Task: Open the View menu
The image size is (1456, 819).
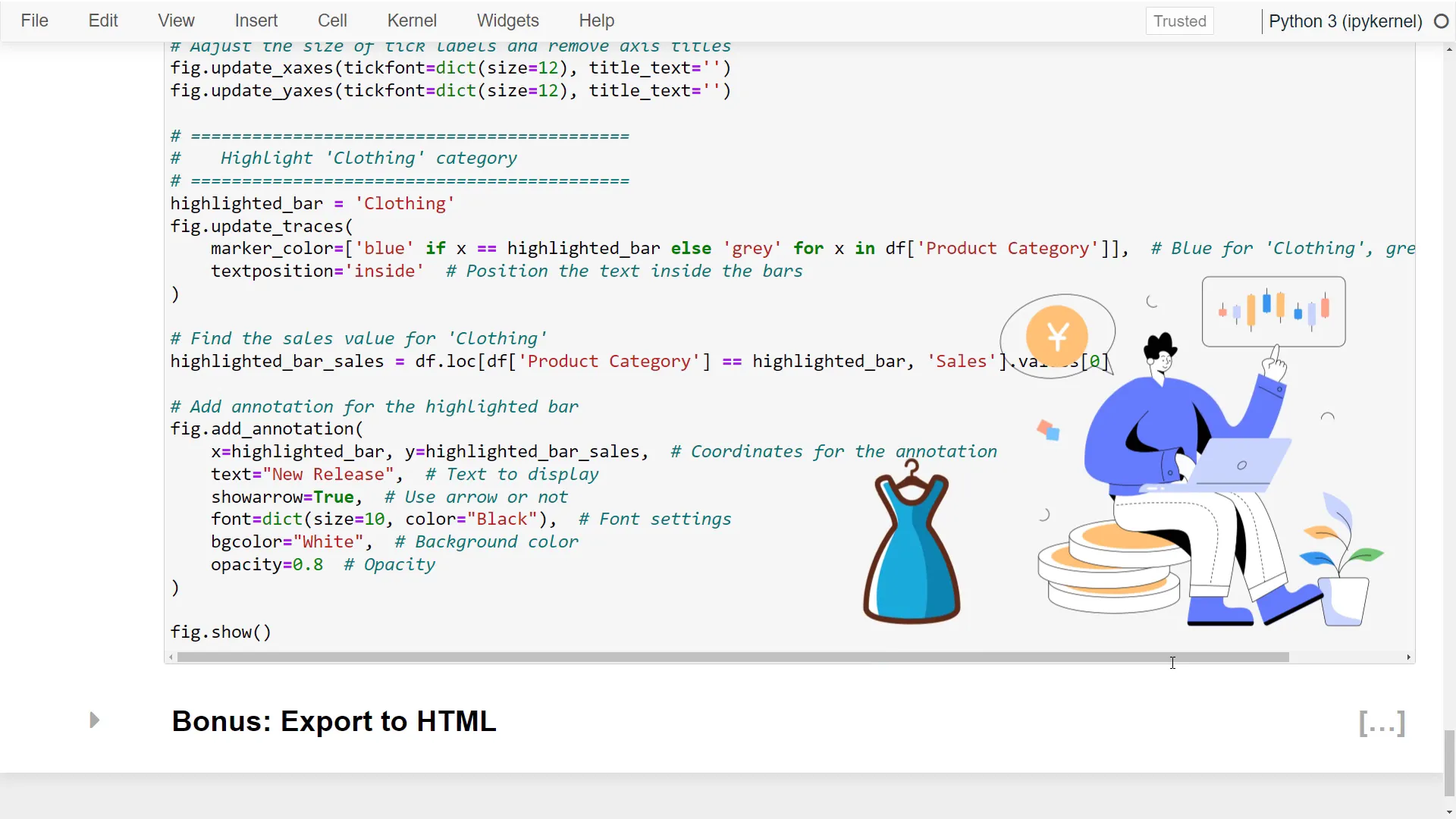Action: (176, 20)
